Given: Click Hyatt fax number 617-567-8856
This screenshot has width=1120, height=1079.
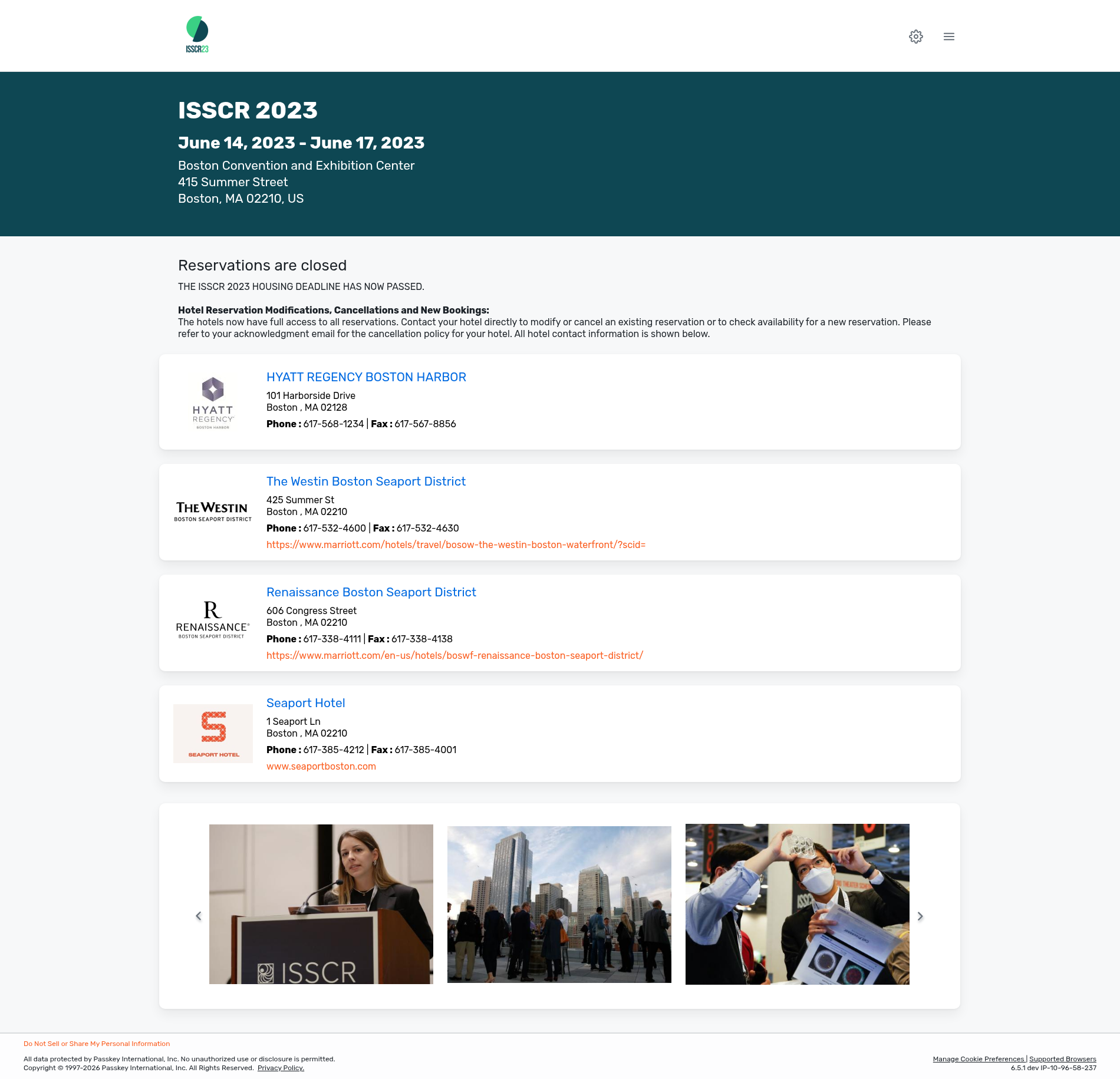Looking at the screenshot, I should tap(425, 424).
